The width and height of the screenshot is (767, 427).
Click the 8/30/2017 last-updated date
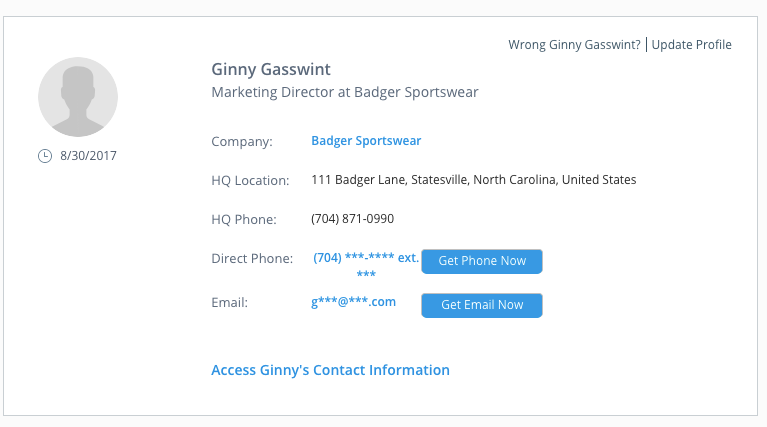tap(88, 156)
